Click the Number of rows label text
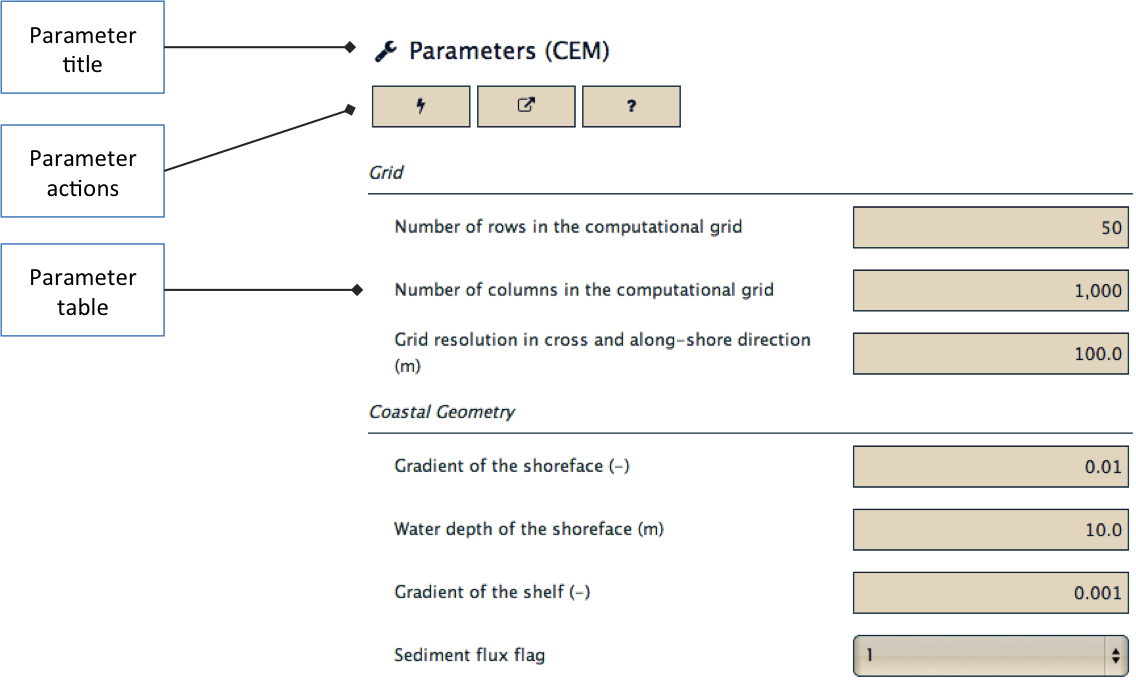Image resolution: width=1136 pixels, height=700 pixels. (568, 227)
